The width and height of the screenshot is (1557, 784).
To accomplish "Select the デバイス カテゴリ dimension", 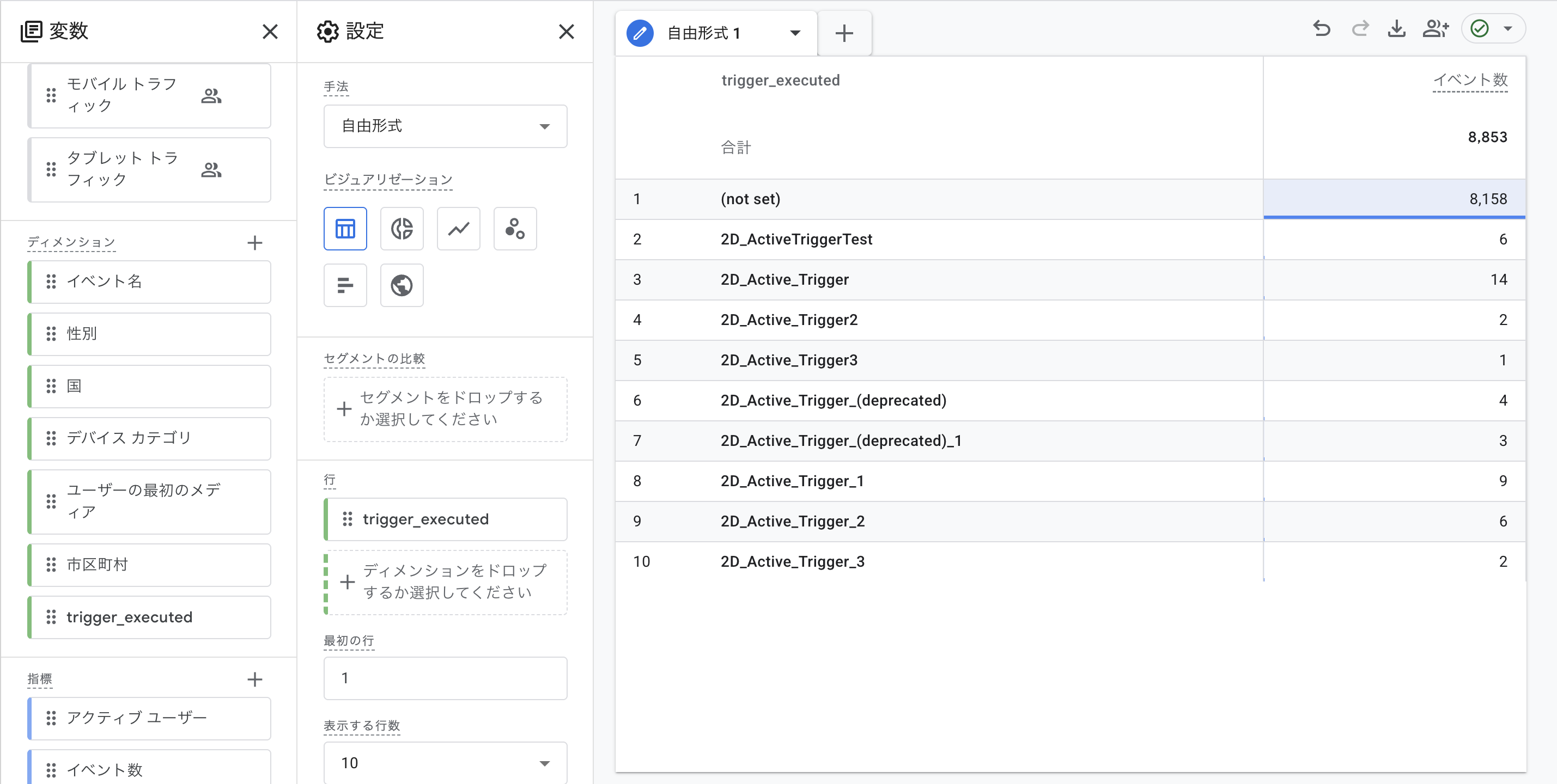I will coord(149,438).
